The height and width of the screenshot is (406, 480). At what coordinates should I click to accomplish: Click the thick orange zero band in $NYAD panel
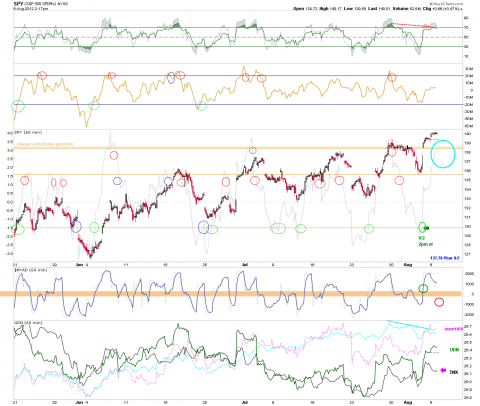pyautogui.click(x=231, y=294)
